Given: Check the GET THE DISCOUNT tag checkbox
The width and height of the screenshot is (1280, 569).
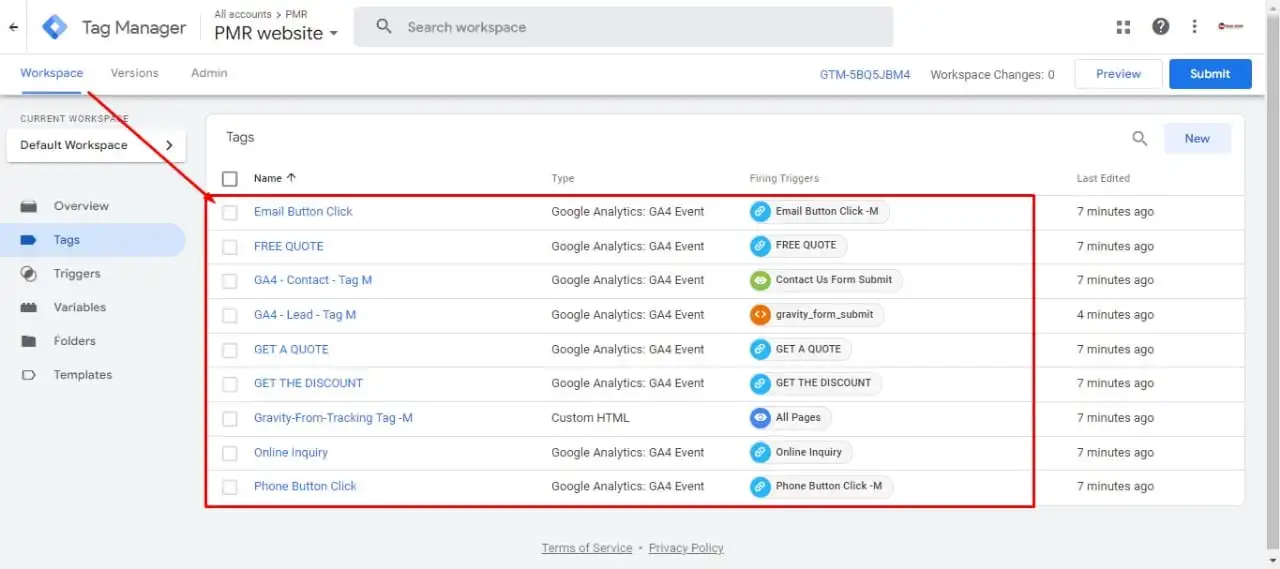Looking at the screenshot, I should click(230, 384).
